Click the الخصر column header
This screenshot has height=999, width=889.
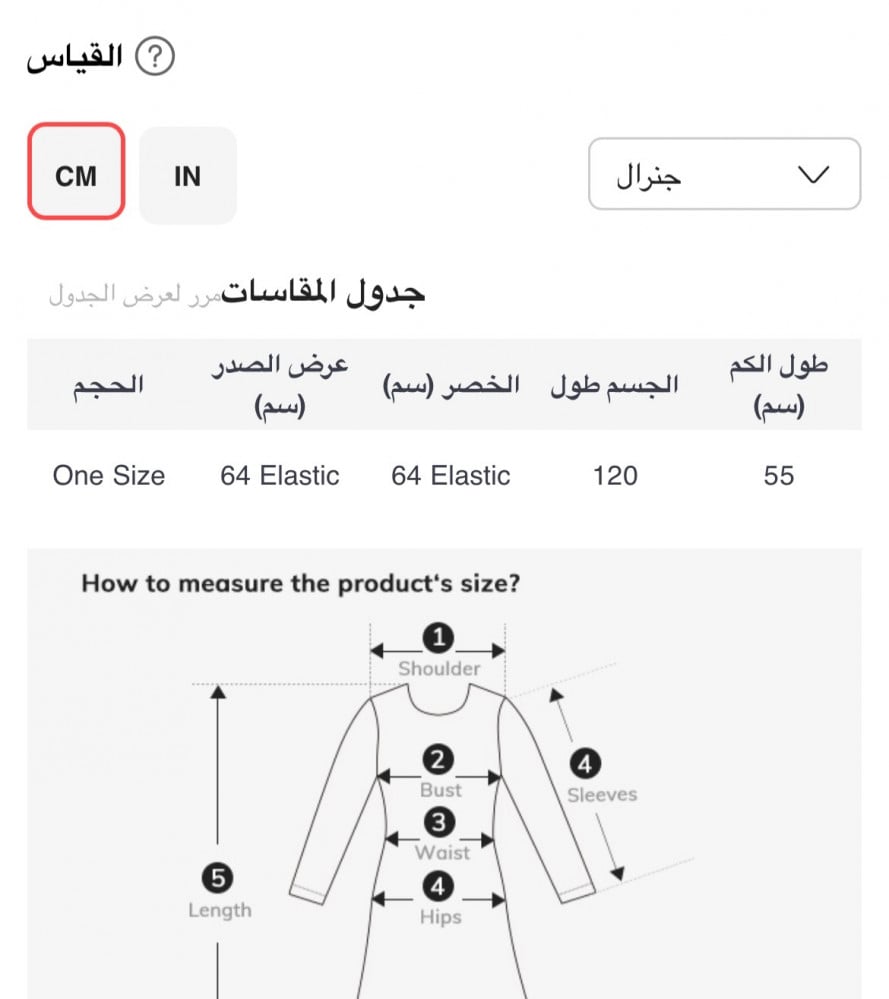click(x=451, y=386)
